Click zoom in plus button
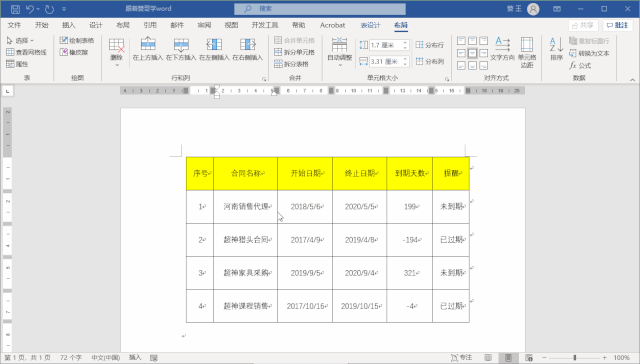The width and height of the screenshot is (640, 364). (604, 357)
